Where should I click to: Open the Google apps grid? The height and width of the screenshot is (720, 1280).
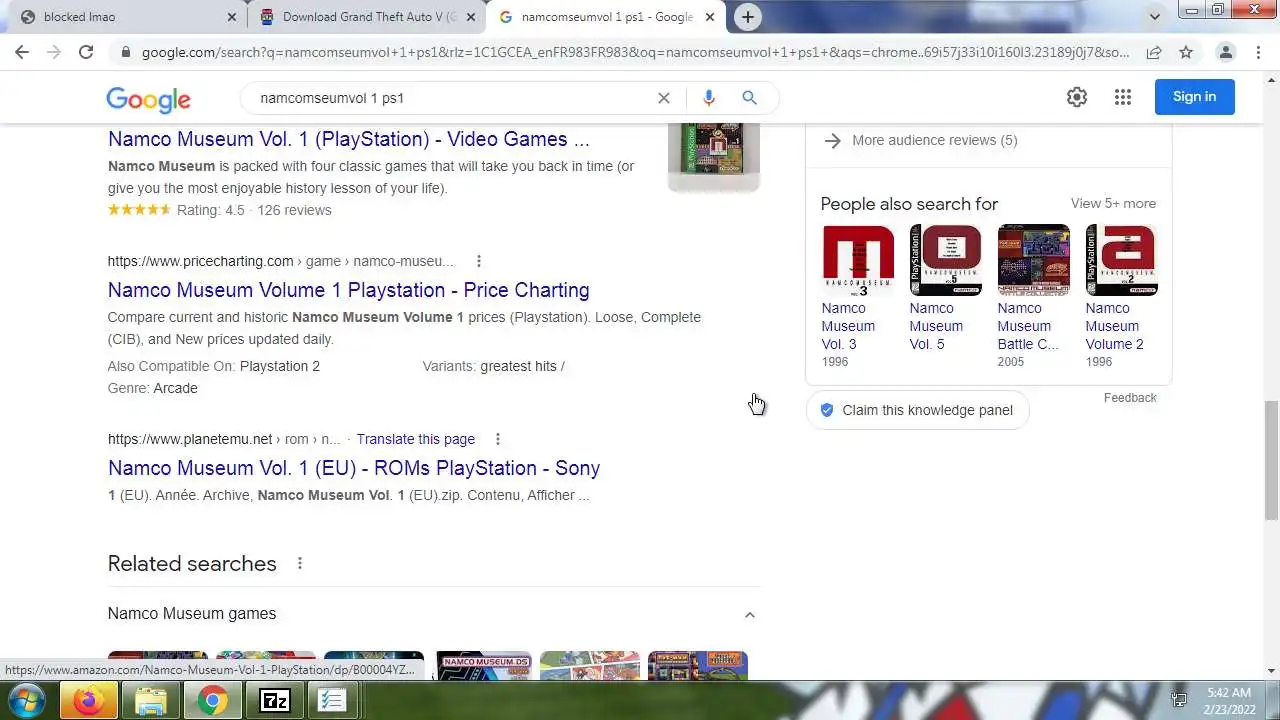pos(1122,97)
